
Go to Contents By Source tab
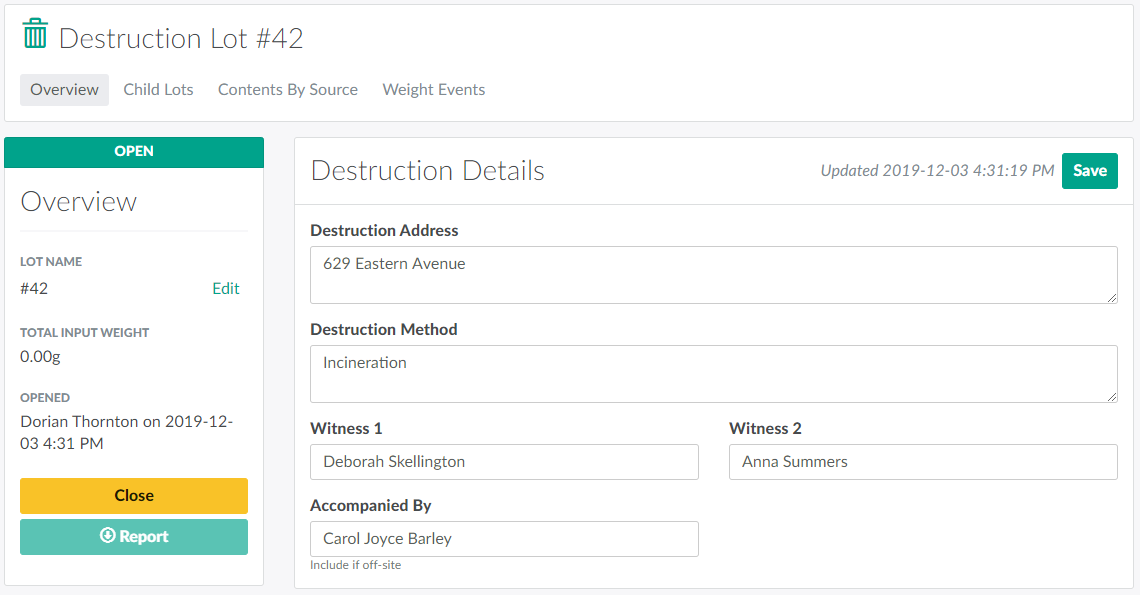(x=288, y=89)
